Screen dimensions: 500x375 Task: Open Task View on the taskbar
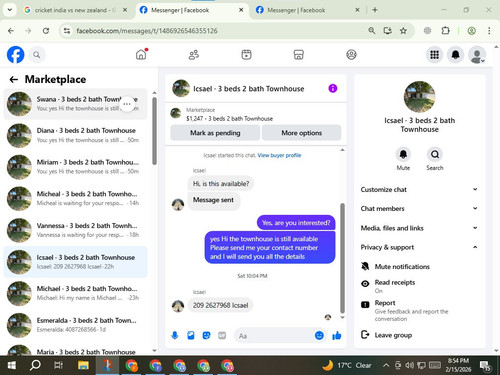pos(59,365)
